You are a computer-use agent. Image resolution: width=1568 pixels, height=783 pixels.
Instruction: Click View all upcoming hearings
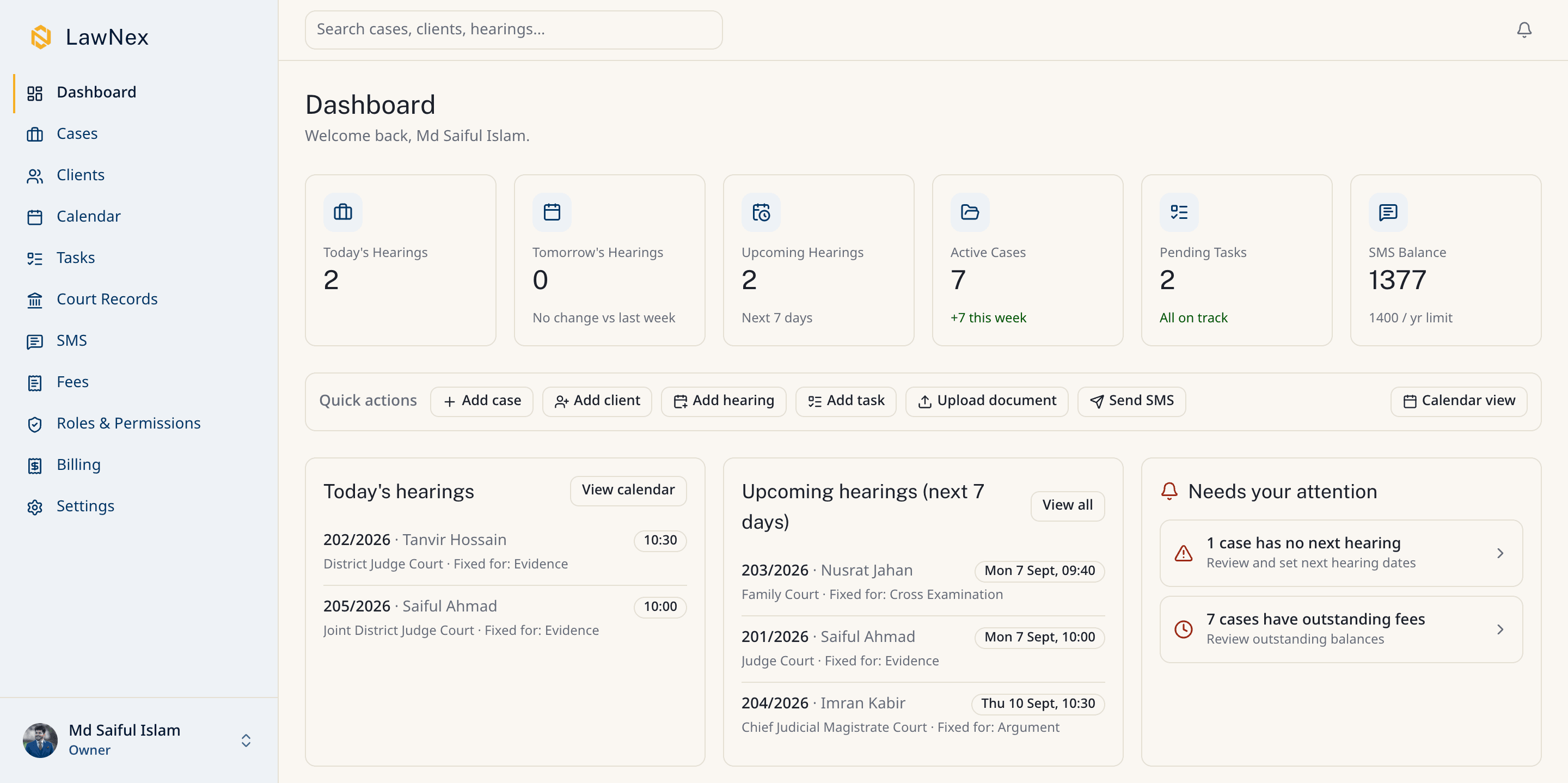[x=1067, y=505]
